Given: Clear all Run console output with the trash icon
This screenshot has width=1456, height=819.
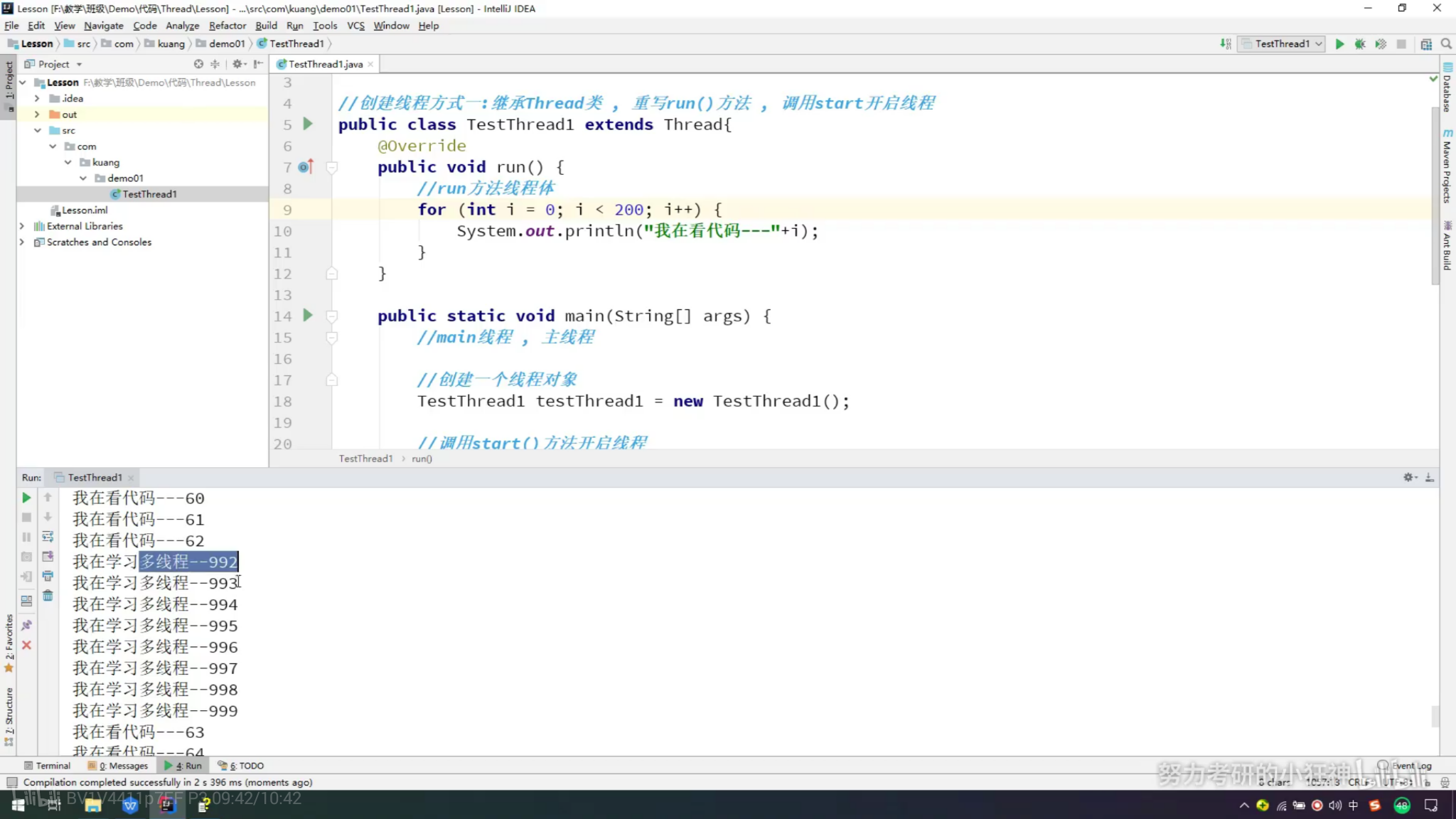Looking at the screenshot, I should (x=48, y=596).
